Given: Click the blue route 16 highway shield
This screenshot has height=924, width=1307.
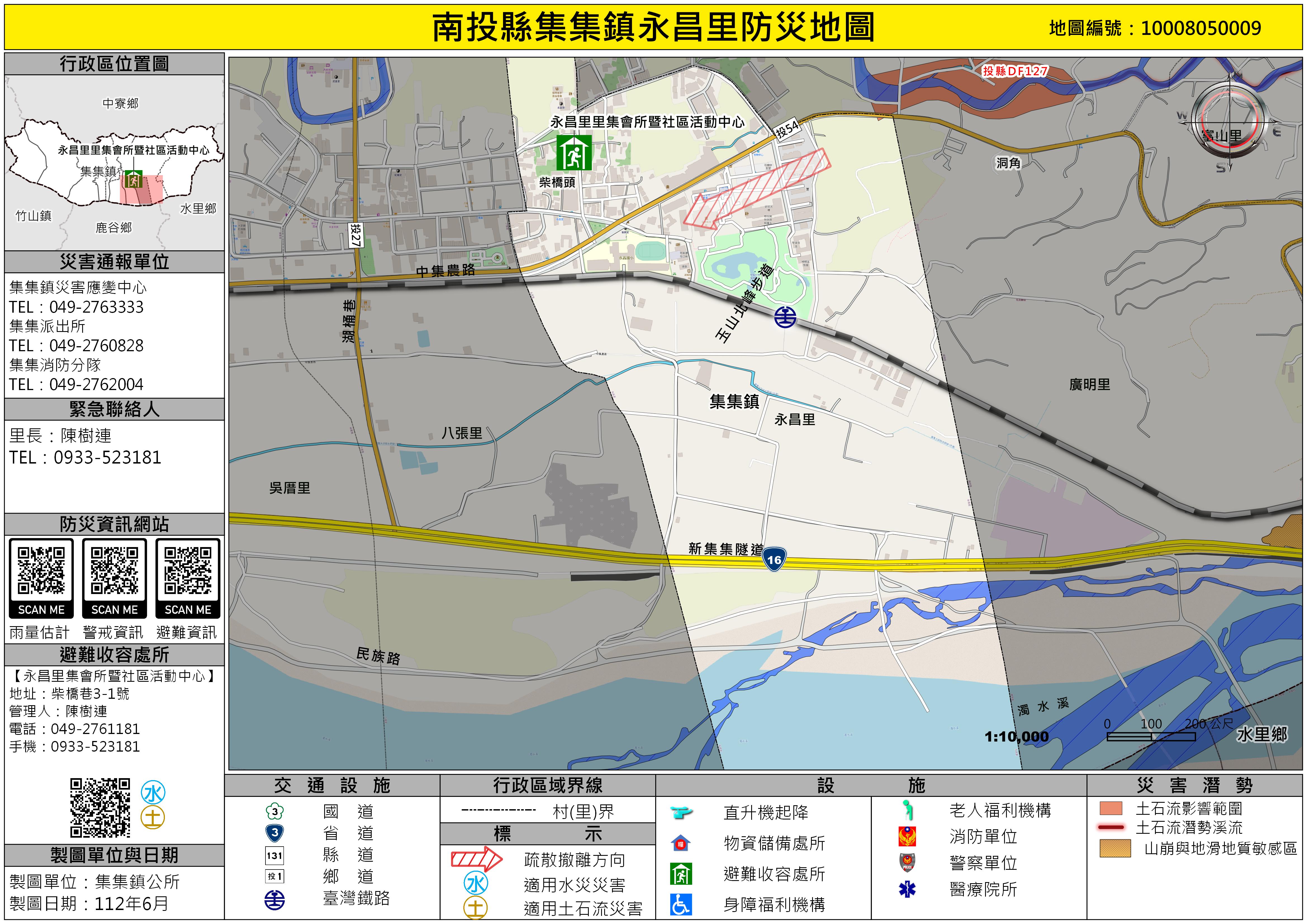Looking at the screenshot, I should [x=774, y=559].
